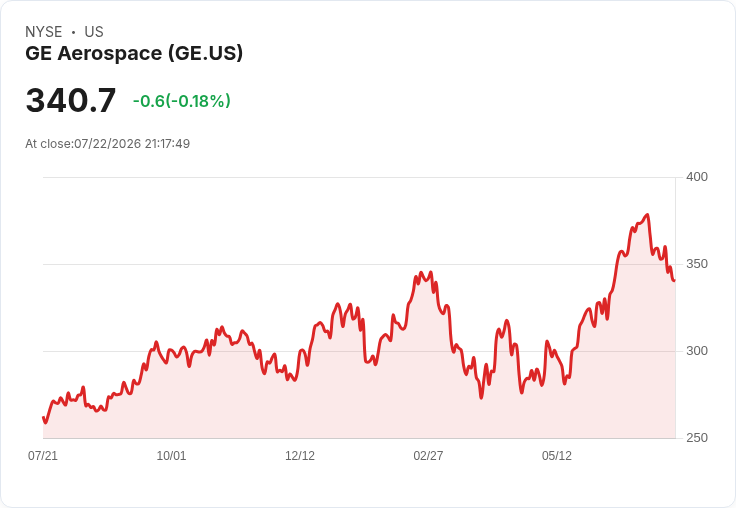Click the At close timestamp text
The width and height of the screenshot is (736, 508).
107,144
